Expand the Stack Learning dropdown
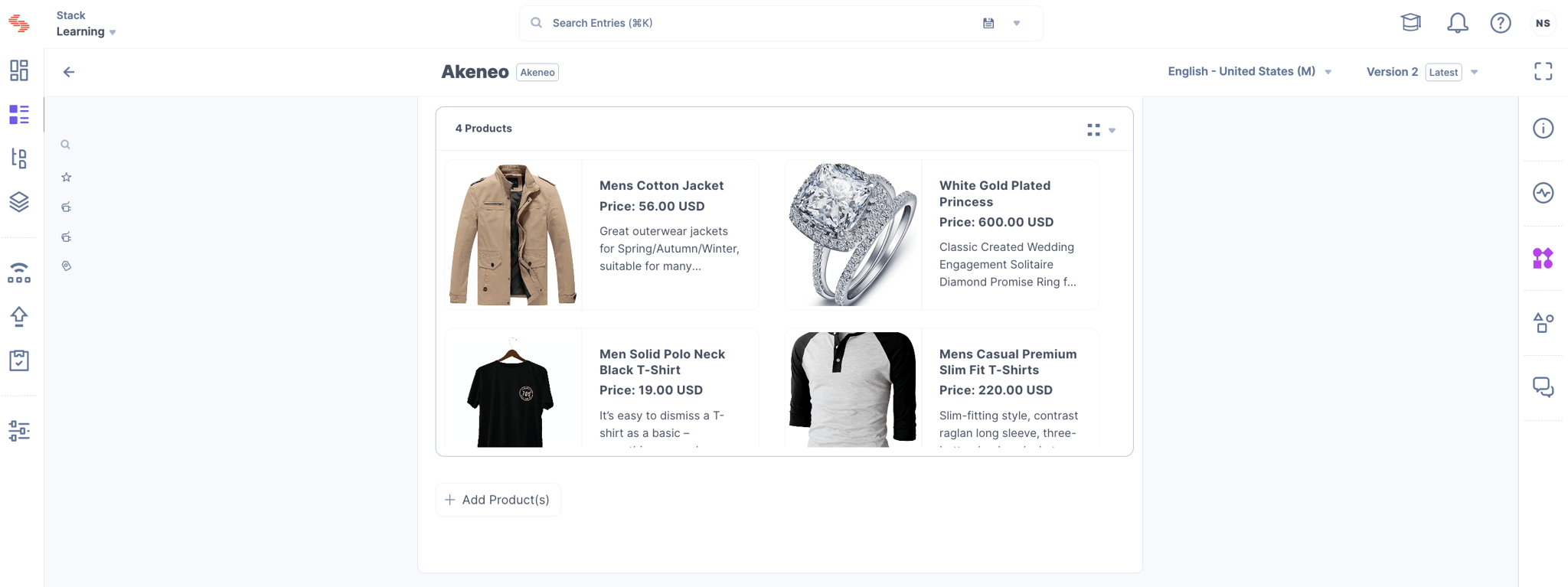1568x587 pixels. 87,24
